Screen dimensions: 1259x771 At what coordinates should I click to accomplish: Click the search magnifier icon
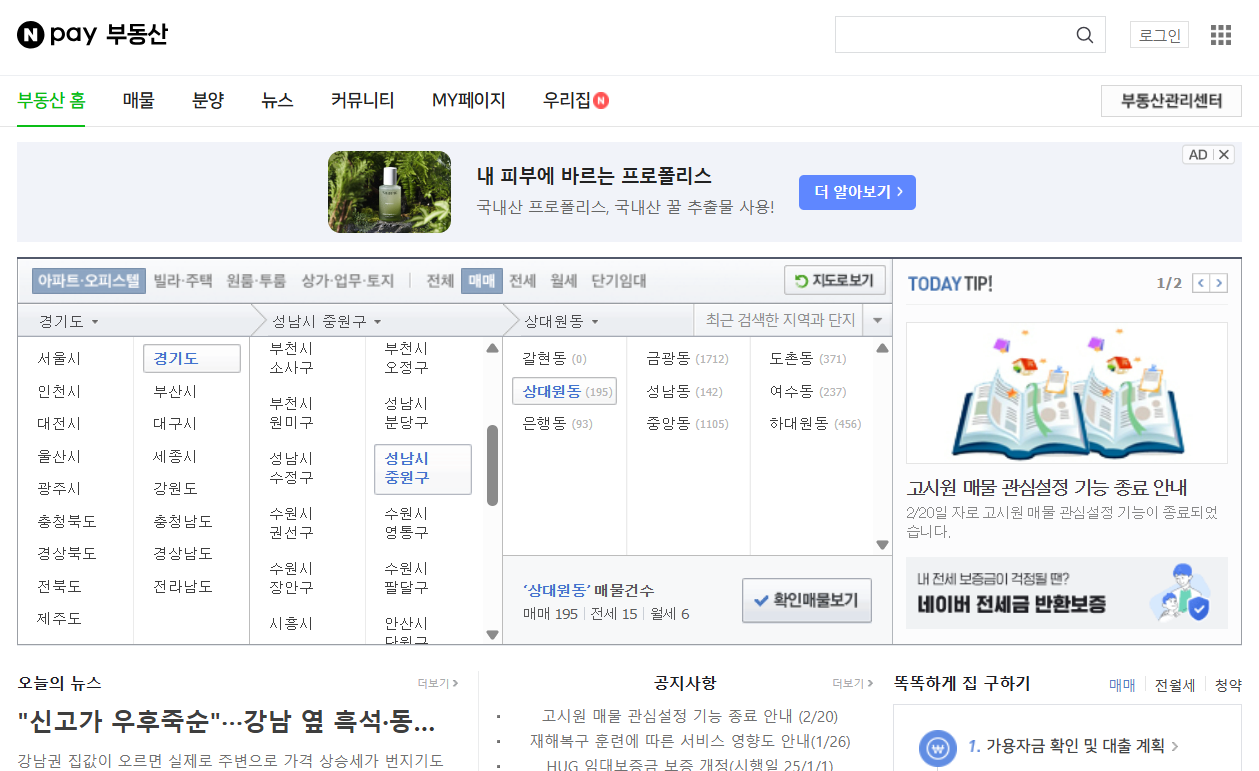(x=1085, y=35)
